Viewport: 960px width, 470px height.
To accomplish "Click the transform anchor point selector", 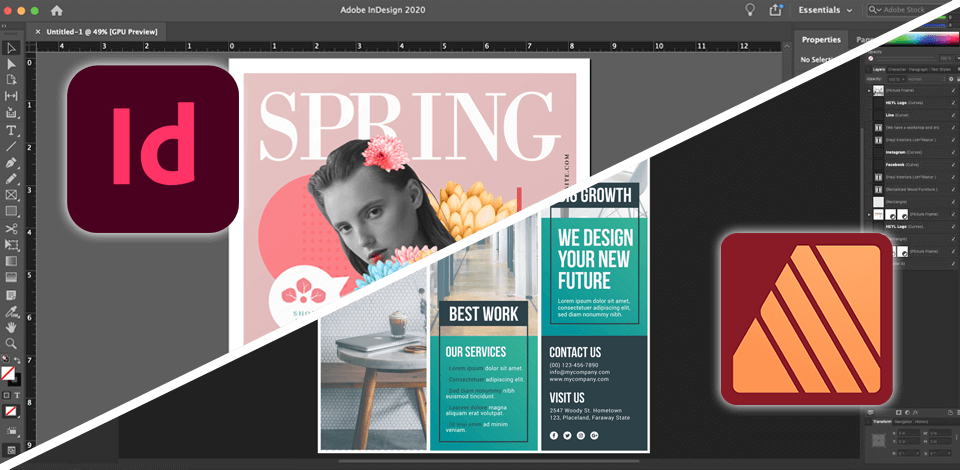I will [x=879, y=441].
